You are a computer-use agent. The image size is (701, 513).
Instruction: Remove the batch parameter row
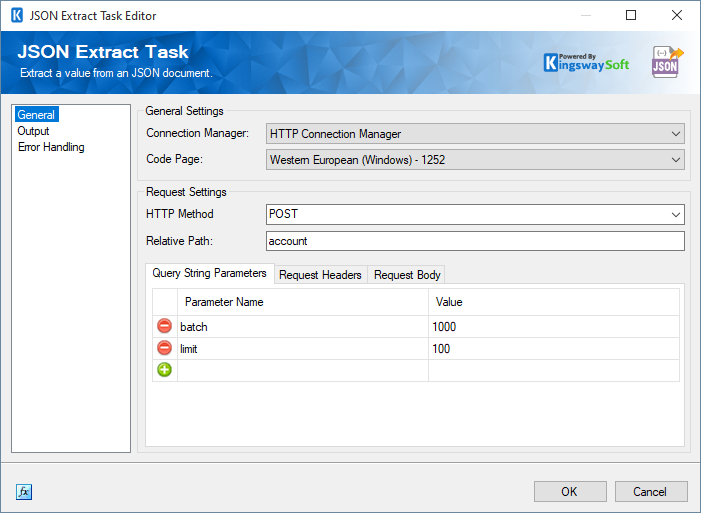pos(164,327)
